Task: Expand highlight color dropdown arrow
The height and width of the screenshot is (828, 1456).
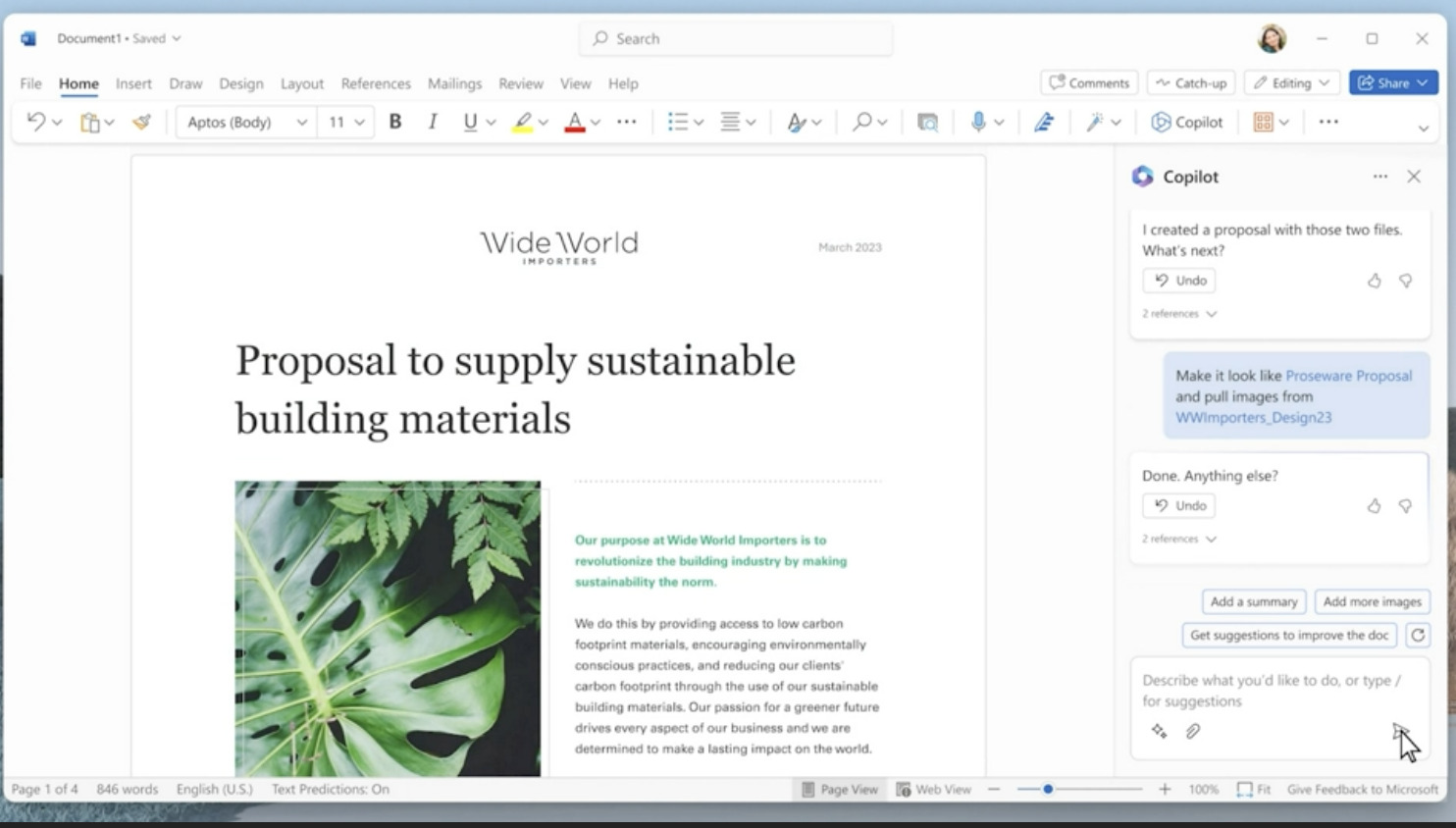Action: point(543,123)
